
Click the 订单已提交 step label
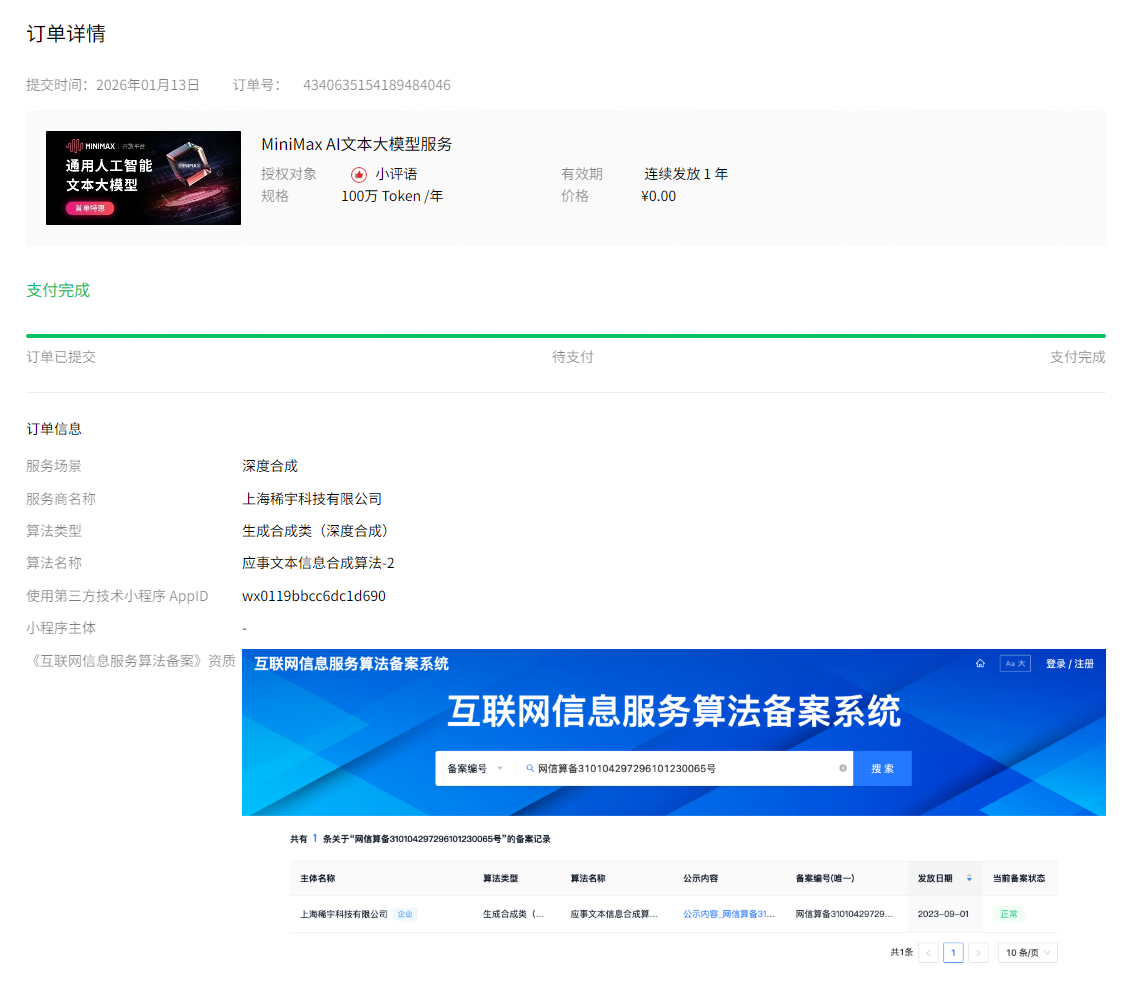pos(61,357)
